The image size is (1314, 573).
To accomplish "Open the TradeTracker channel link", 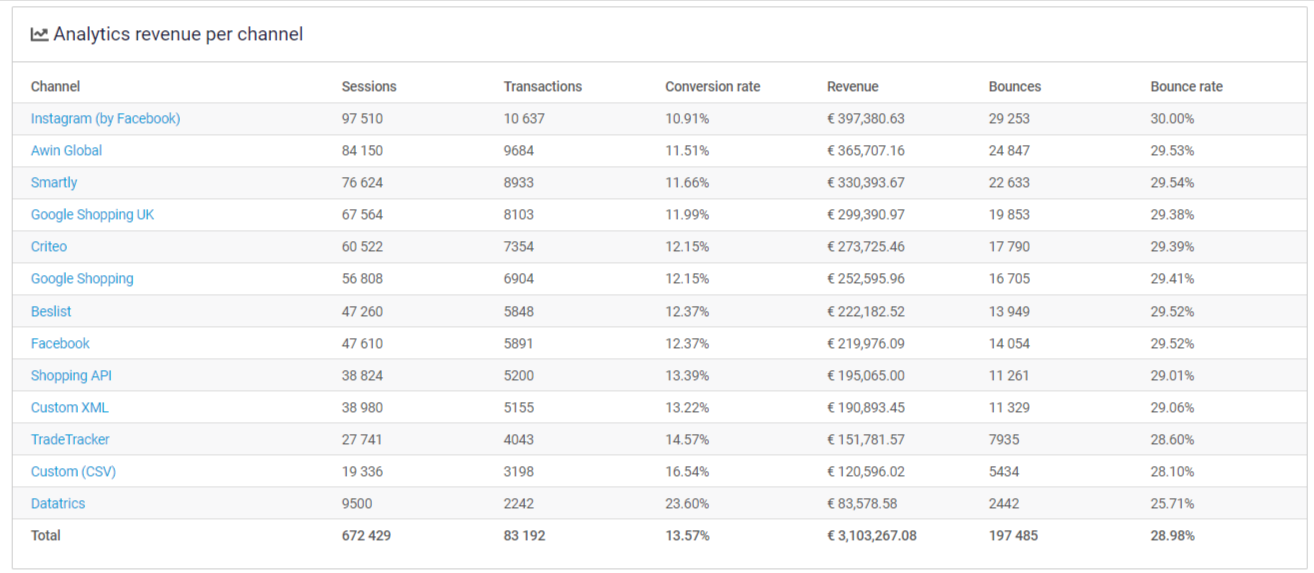I will coord(70,439).
